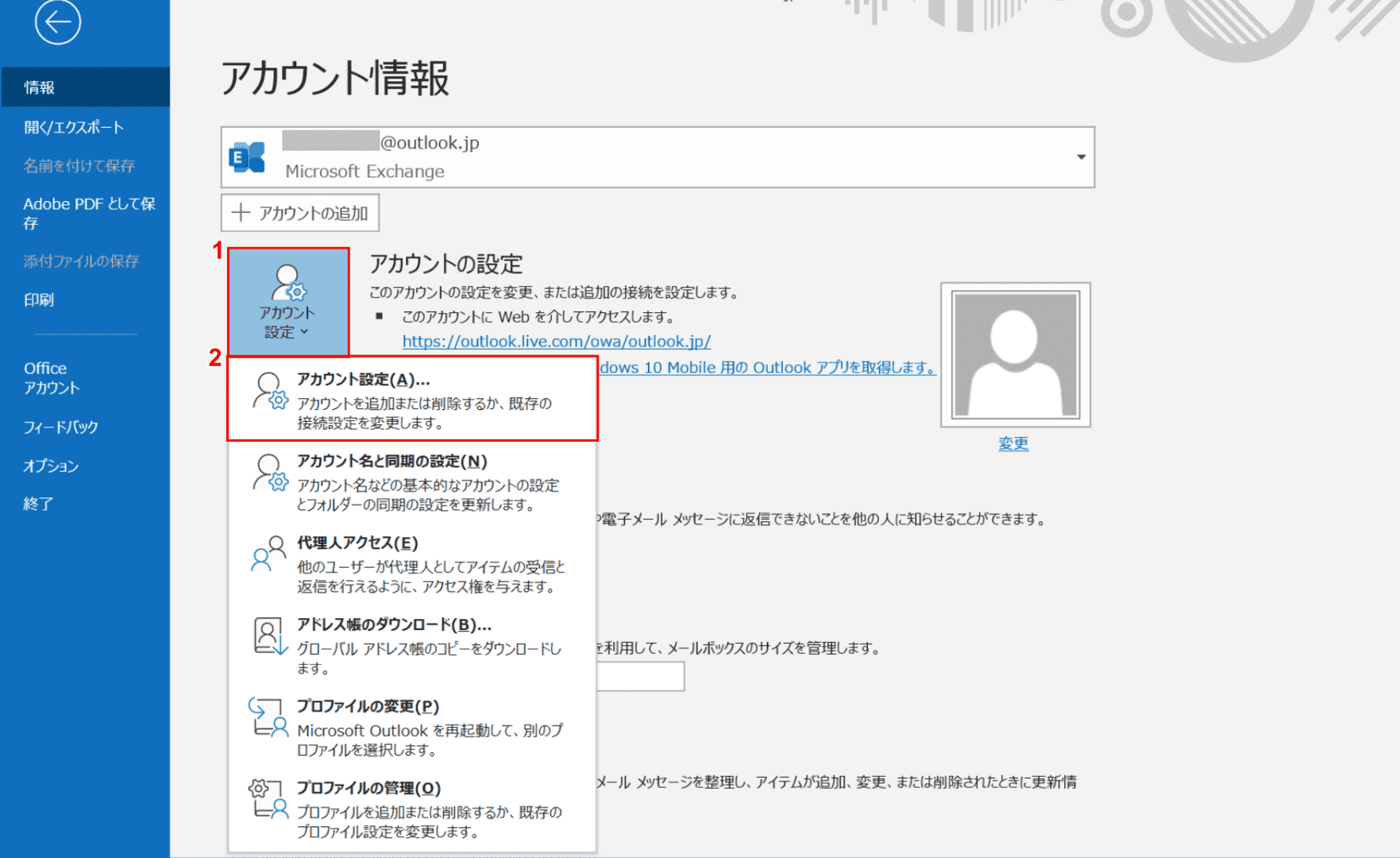Click the account settings person-gear icon
The image size is (1400, 858).
(x=288, y=282)
